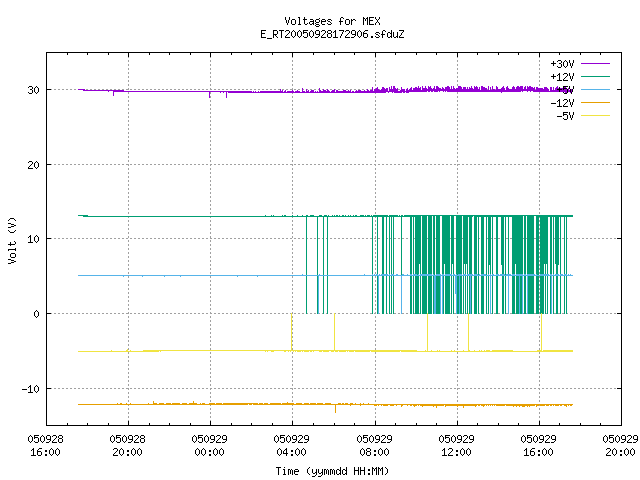Click the green +12V legend line sample

point(595,76)
